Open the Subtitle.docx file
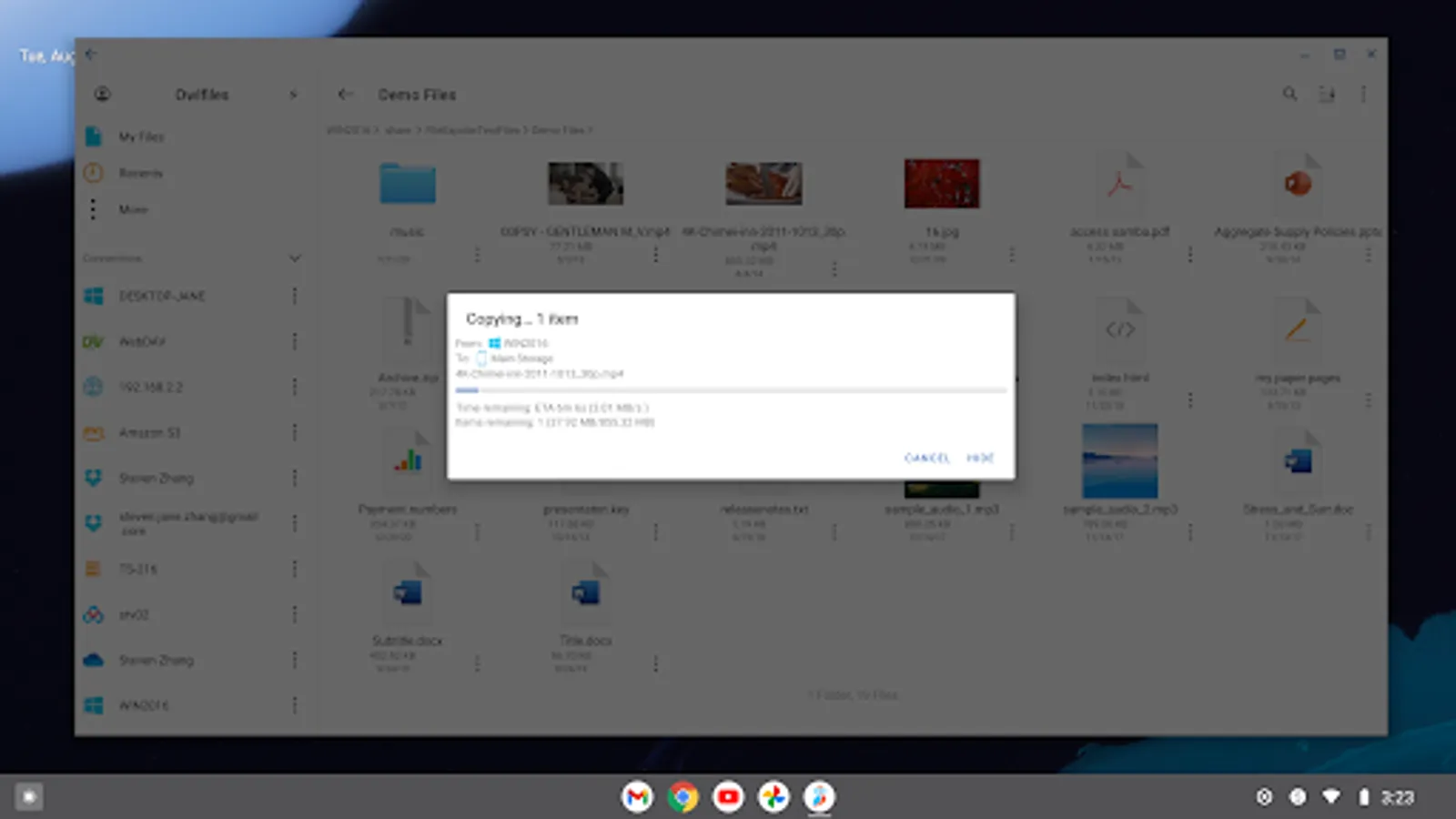 [408, 593]
